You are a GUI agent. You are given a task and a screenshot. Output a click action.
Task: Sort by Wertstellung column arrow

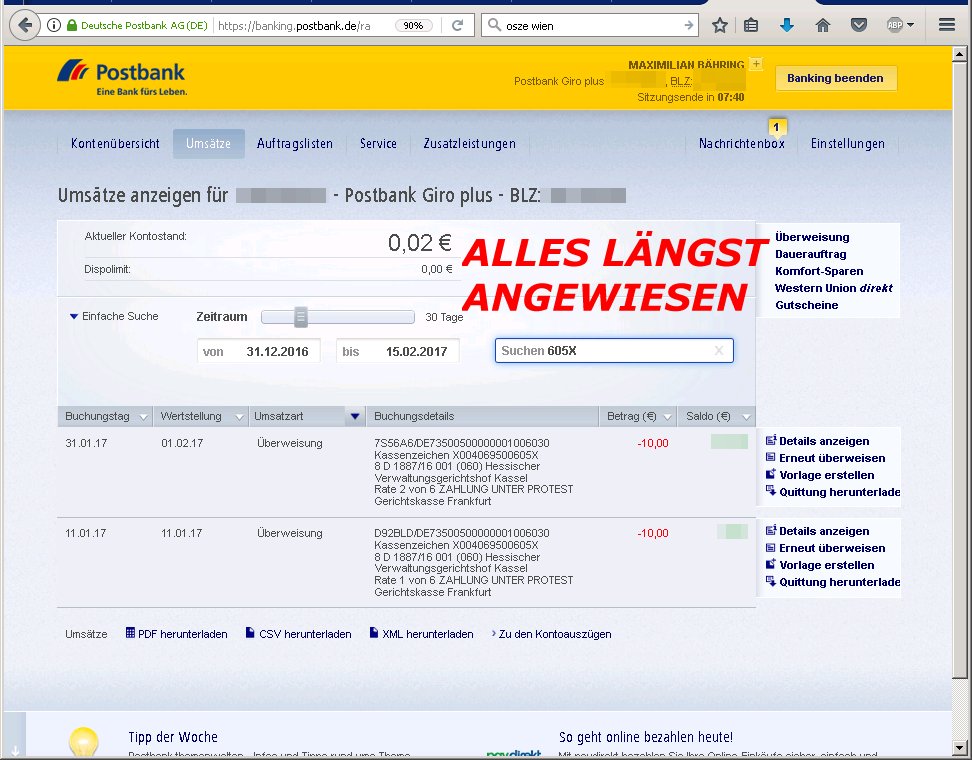coord(239,417)
